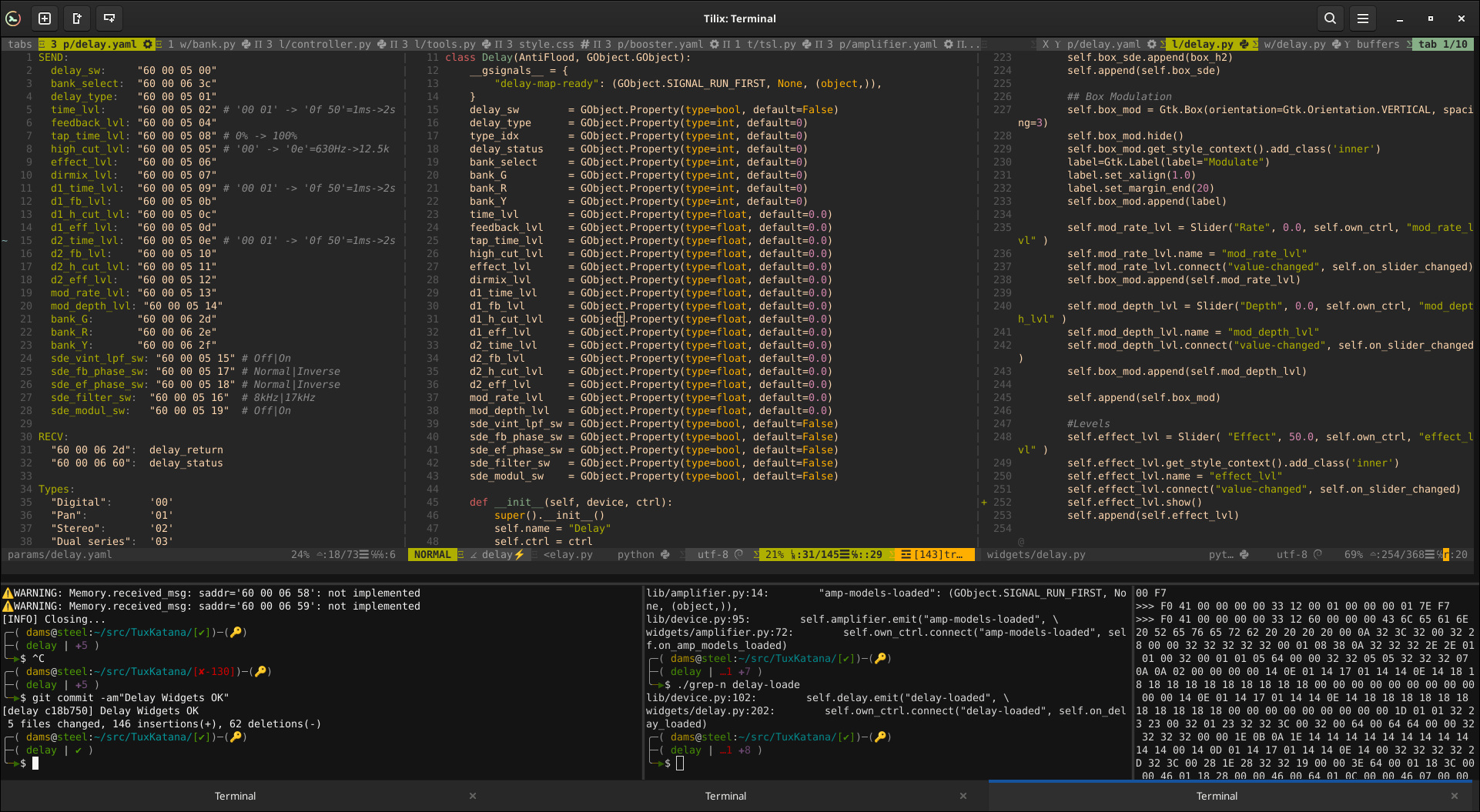Close the leftmost Terminal session tab
This screenshot has width=1480, height=812.
473,796
